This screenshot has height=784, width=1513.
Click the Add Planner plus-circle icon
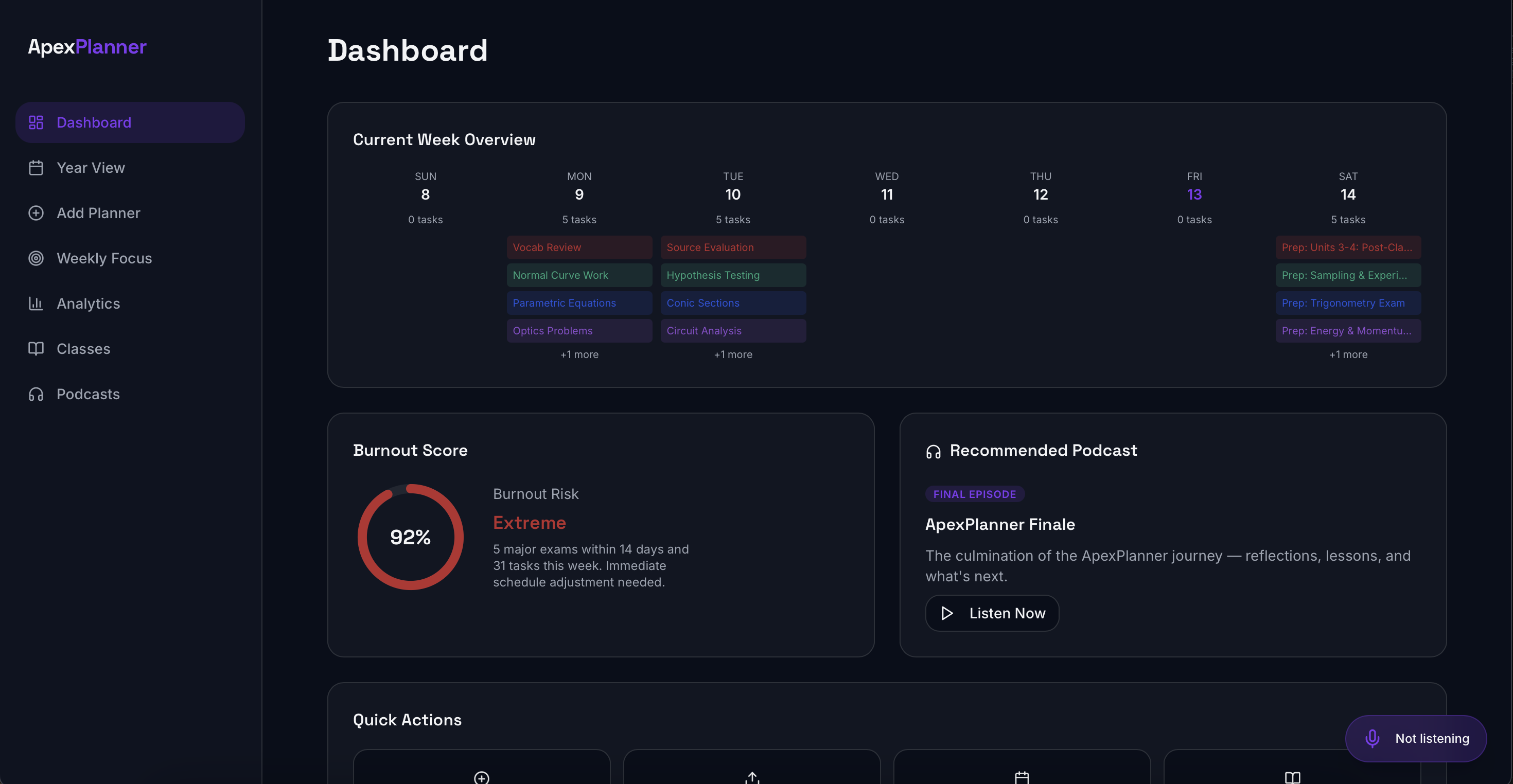coord(36,213)
